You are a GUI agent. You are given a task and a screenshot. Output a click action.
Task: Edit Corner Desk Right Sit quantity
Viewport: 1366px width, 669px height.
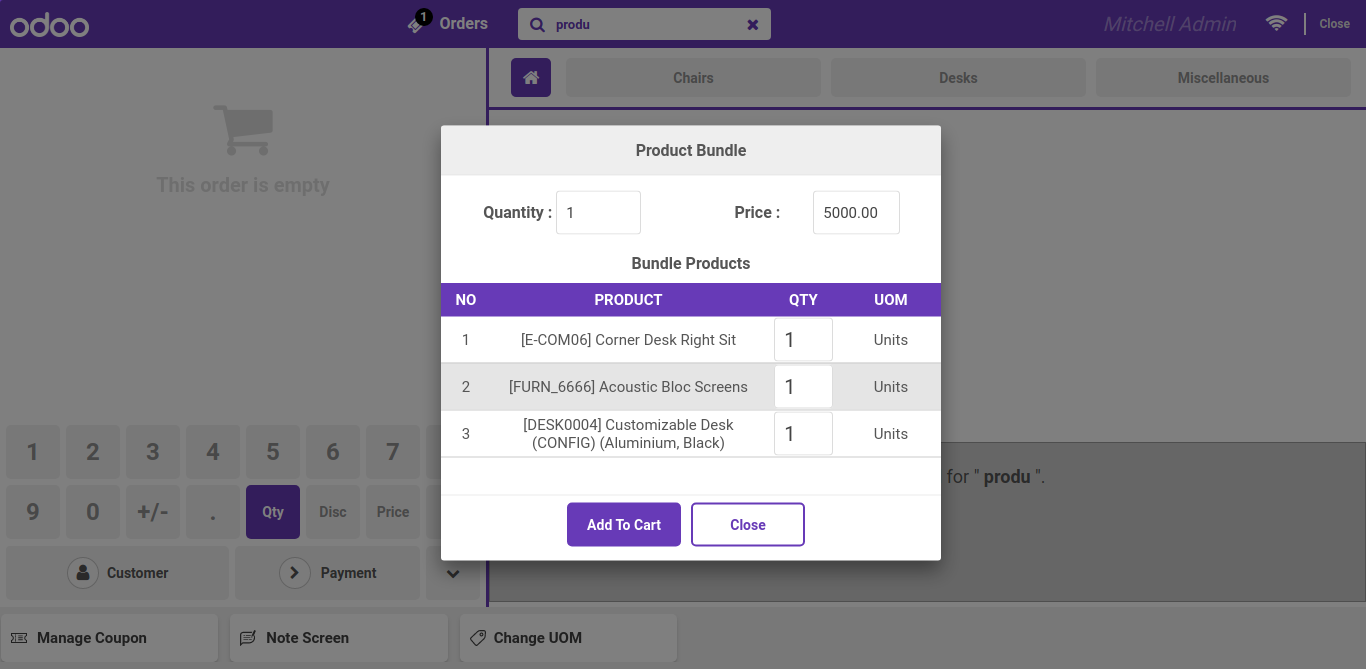803,340
